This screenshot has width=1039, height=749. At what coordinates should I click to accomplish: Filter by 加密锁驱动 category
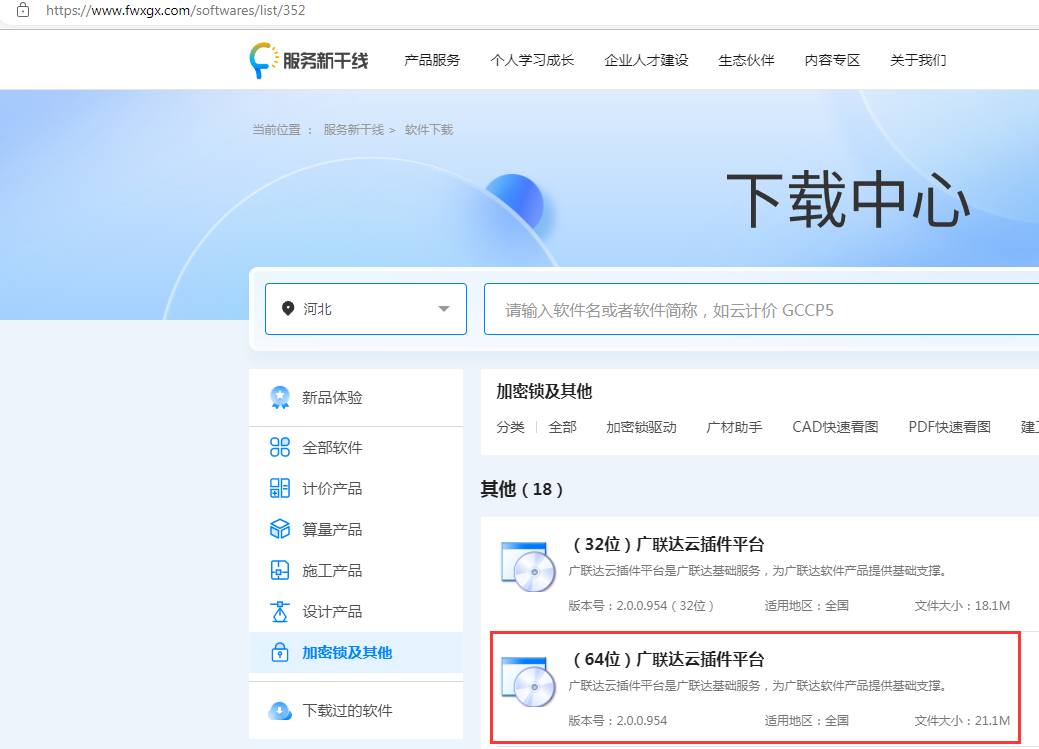click(641, 427)
